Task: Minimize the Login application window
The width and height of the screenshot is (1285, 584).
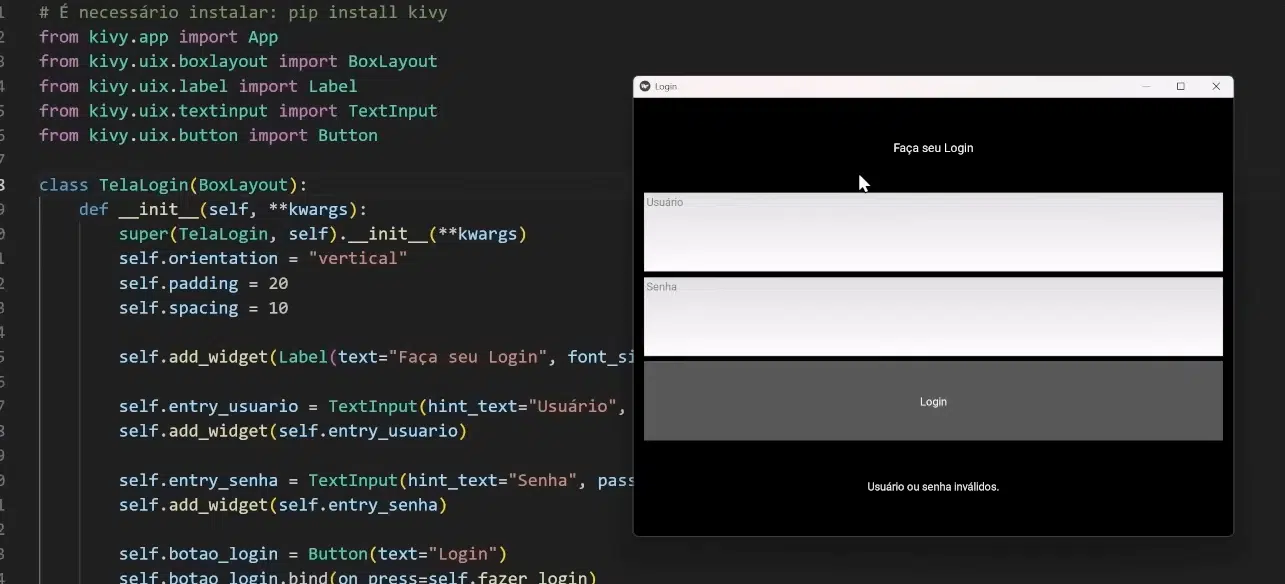Action: pos(1146,86)
